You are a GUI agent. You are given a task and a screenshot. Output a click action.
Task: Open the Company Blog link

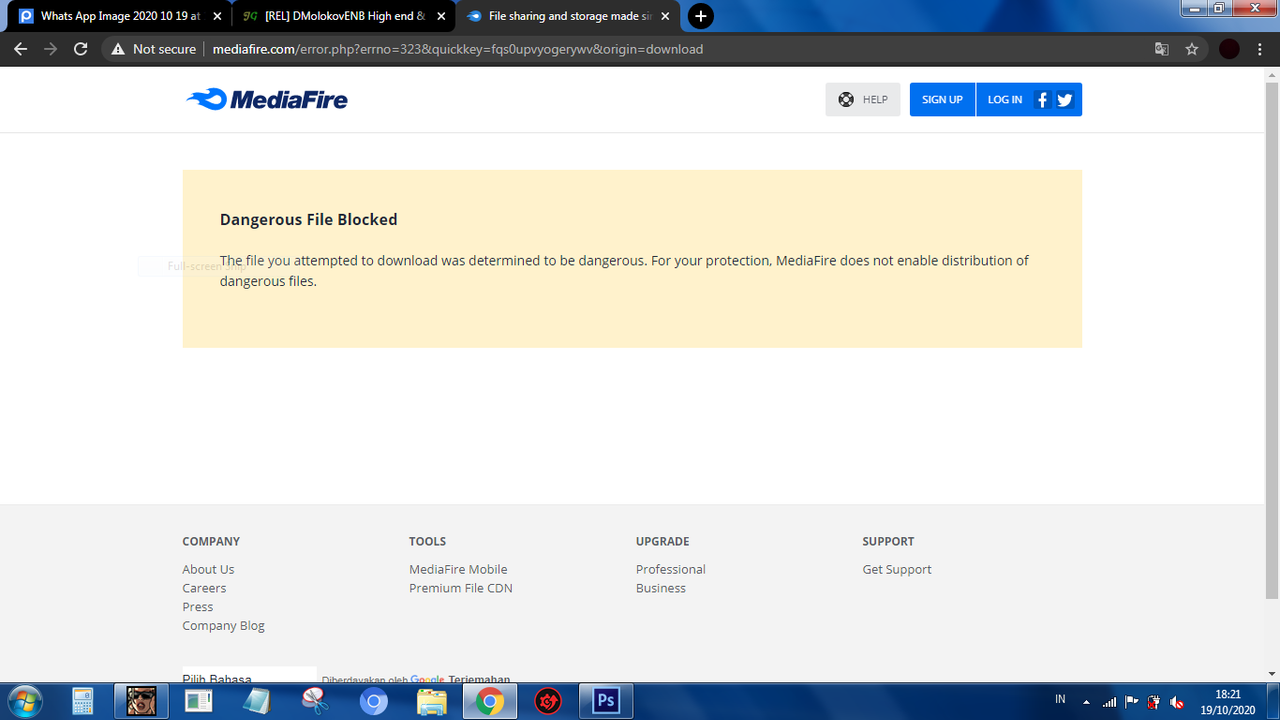(x=223, y=625)
